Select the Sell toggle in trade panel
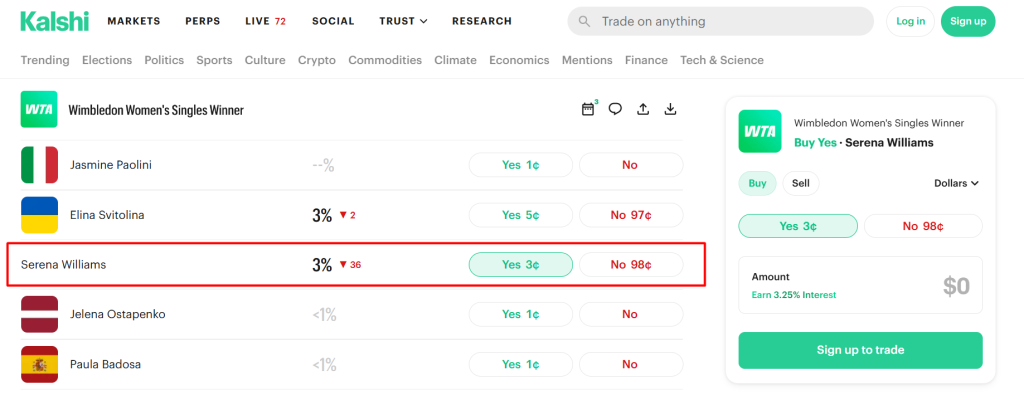 [x=801, y=183]
